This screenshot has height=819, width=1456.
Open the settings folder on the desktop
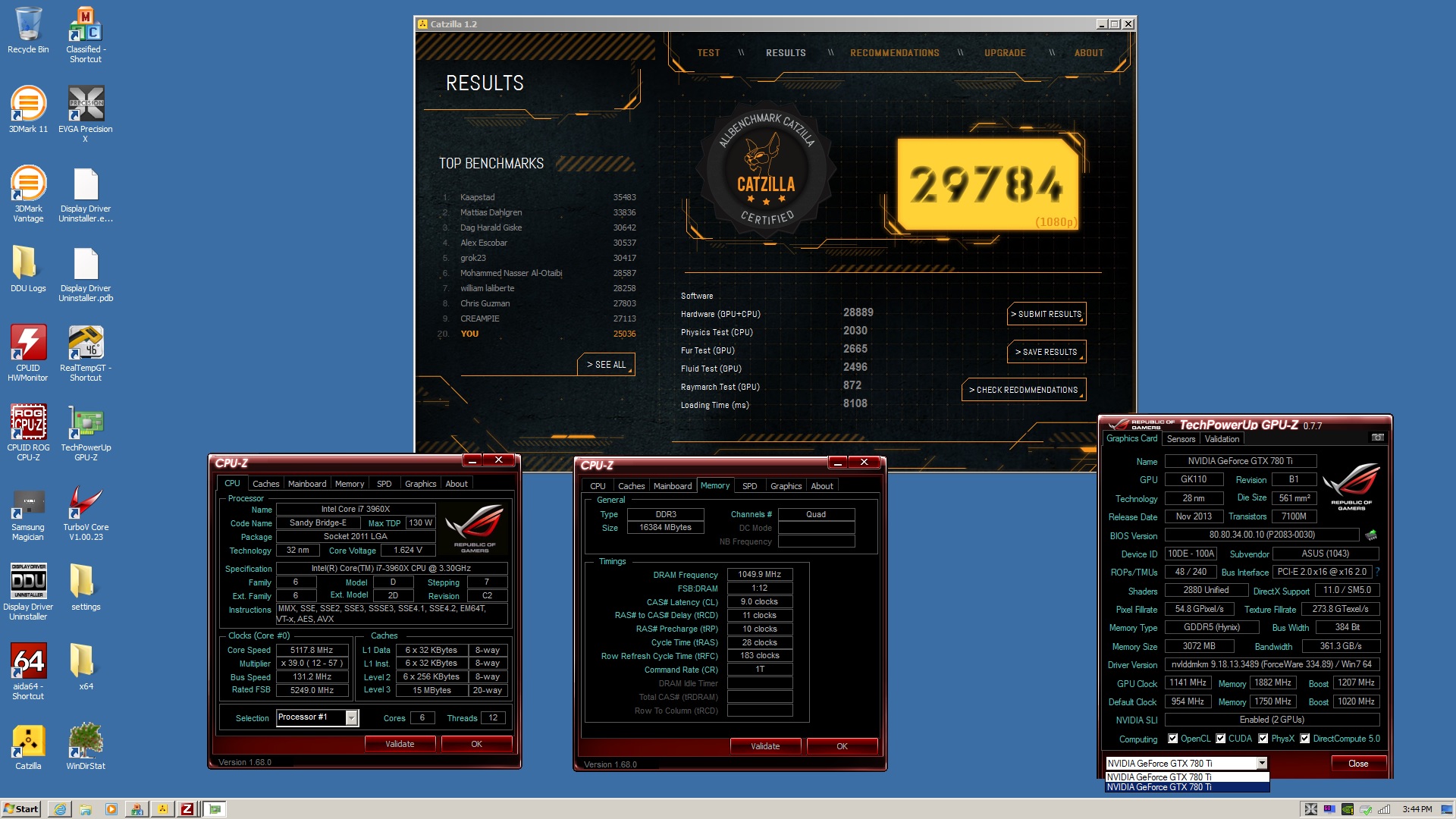coord(86,588)
